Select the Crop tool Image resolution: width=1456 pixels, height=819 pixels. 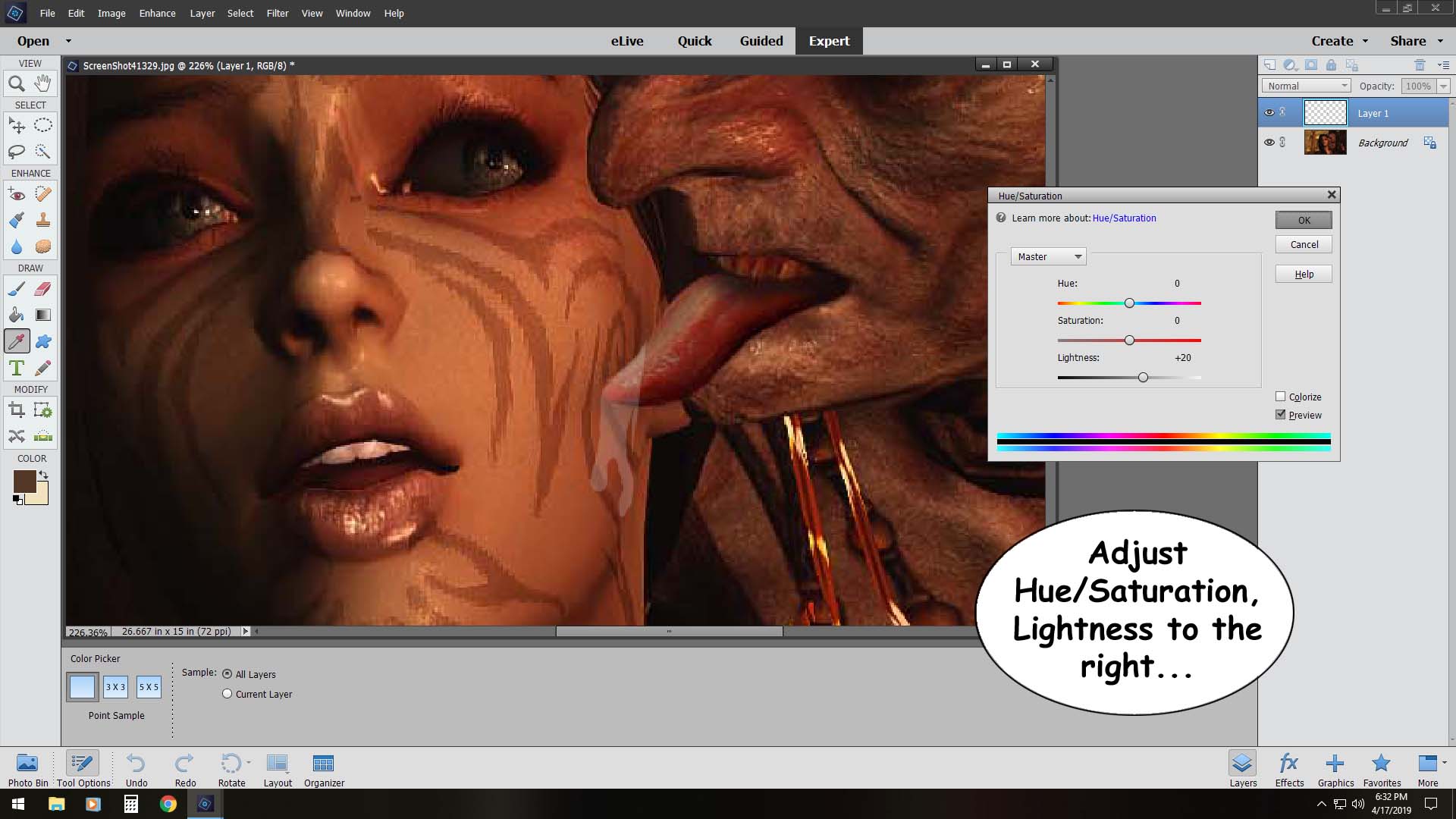pos(17,410)
